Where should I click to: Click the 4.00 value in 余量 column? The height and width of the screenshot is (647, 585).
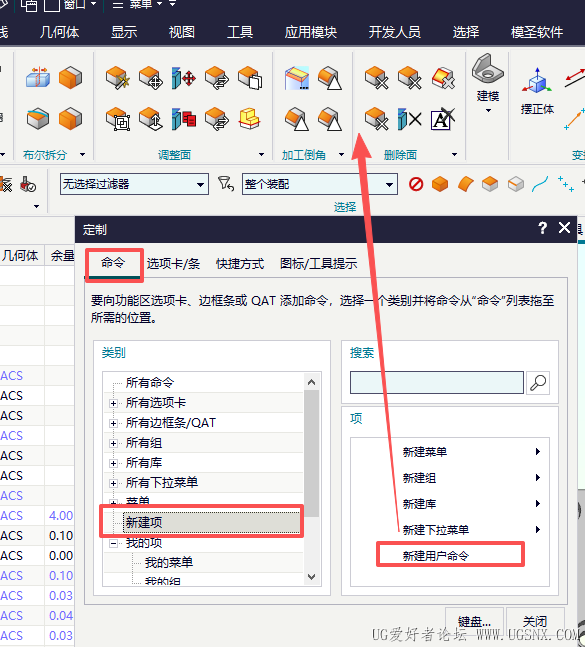point(61,516)
